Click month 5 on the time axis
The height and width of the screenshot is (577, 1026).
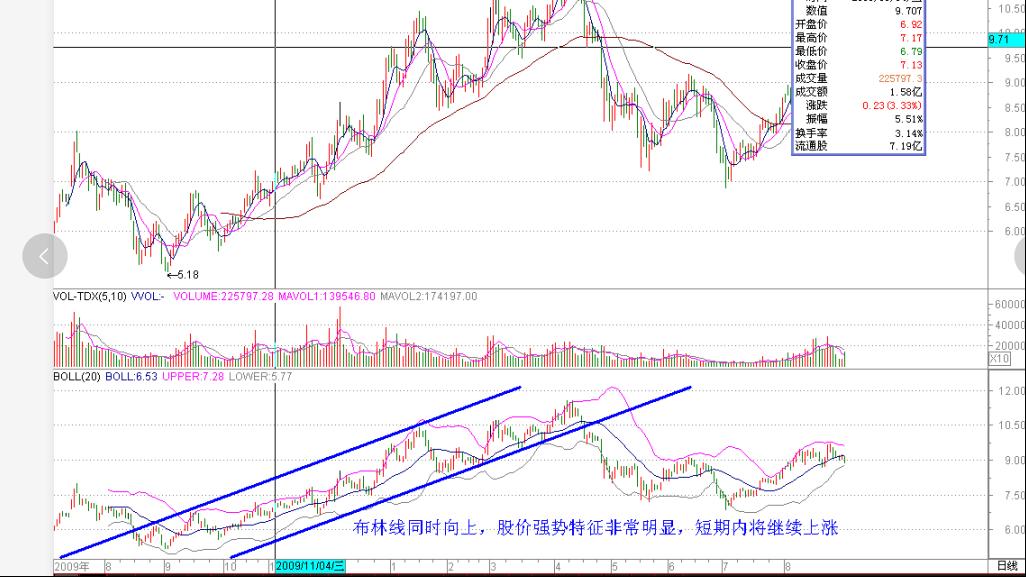pyautogui.click(x=614, y=567)
